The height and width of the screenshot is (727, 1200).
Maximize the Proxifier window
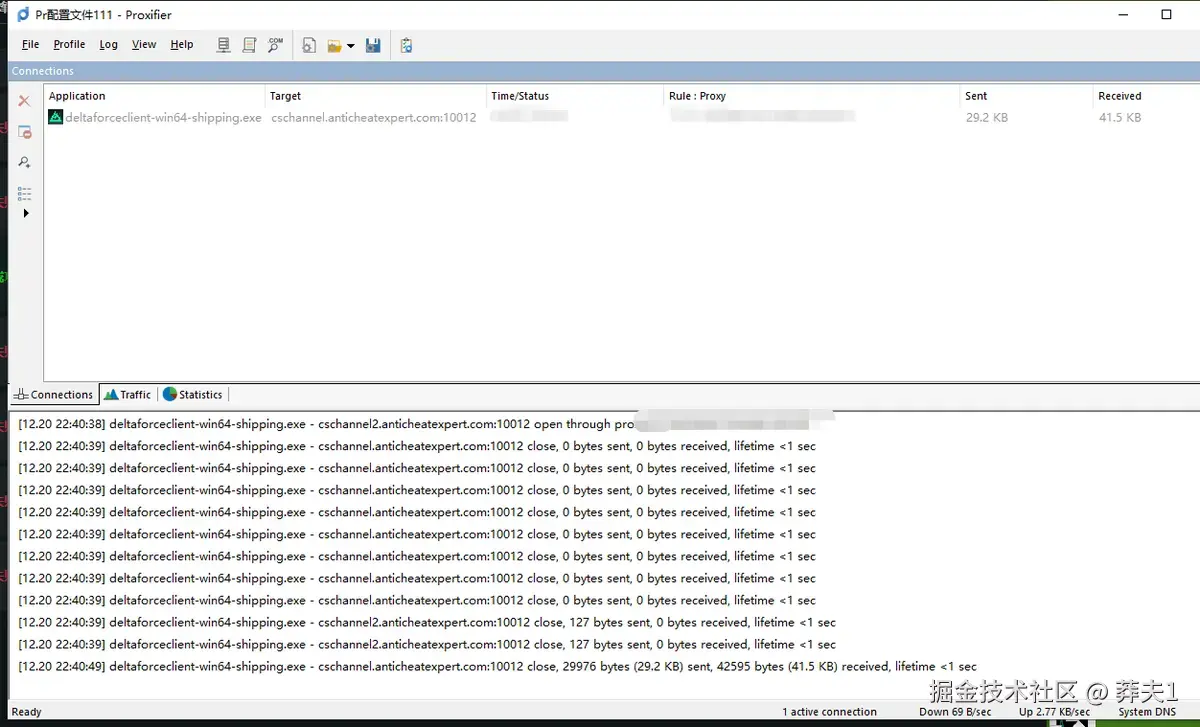(x=1166, y=15)
